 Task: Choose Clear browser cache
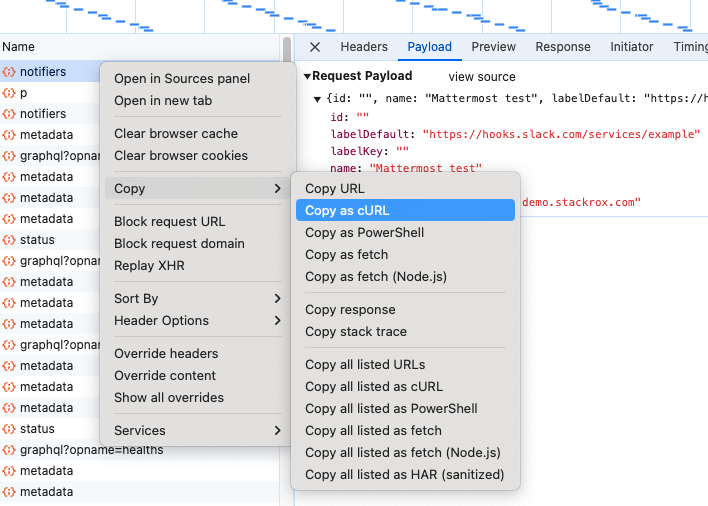[x=176, y=134]
